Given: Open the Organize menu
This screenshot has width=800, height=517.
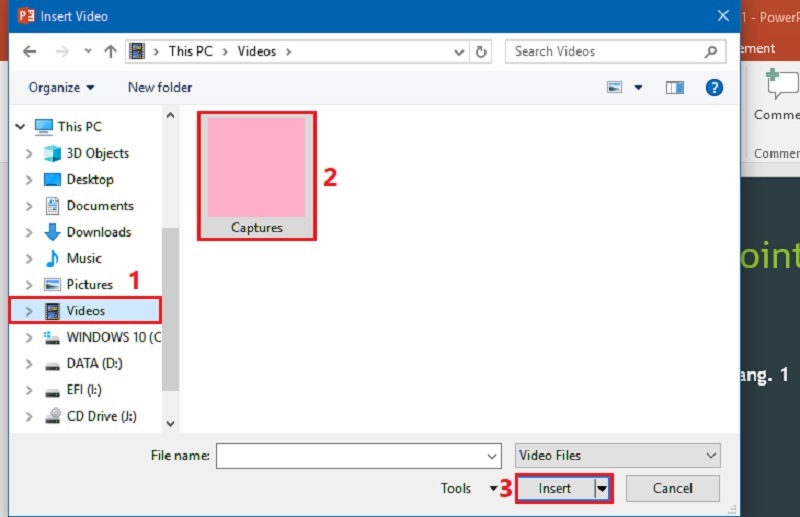Looking at the screenshot, I should (x=61, y=87).
